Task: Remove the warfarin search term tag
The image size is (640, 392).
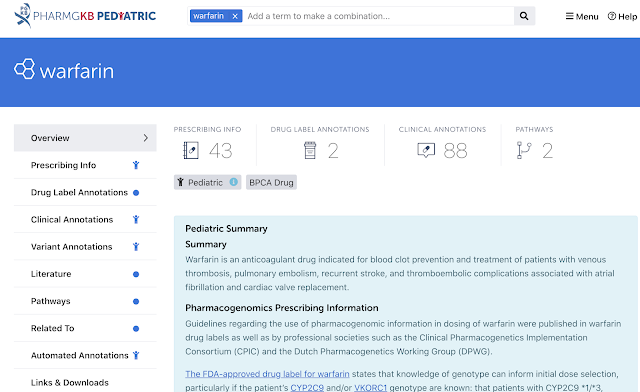Action: (235, 16)
